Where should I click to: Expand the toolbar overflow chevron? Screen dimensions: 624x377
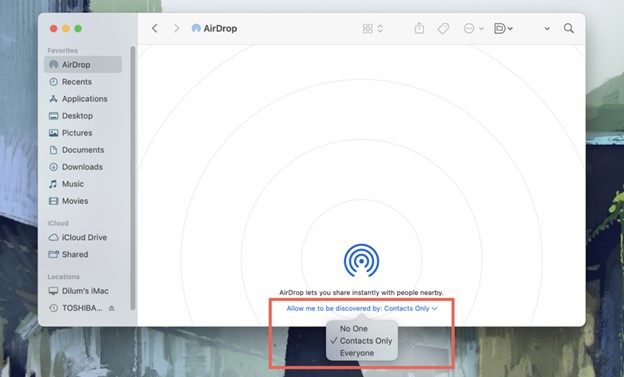(x=547, y=29)
